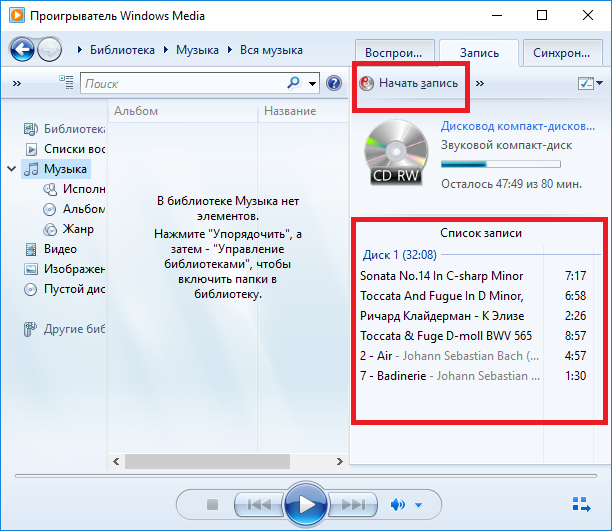612x531 pixels.
Task: Start playback with the round Play button
Action: (306, 504)
